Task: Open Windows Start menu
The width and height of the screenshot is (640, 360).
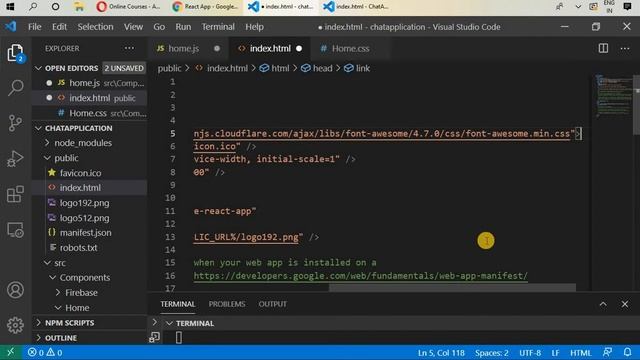Action: (x=10, y=7)
